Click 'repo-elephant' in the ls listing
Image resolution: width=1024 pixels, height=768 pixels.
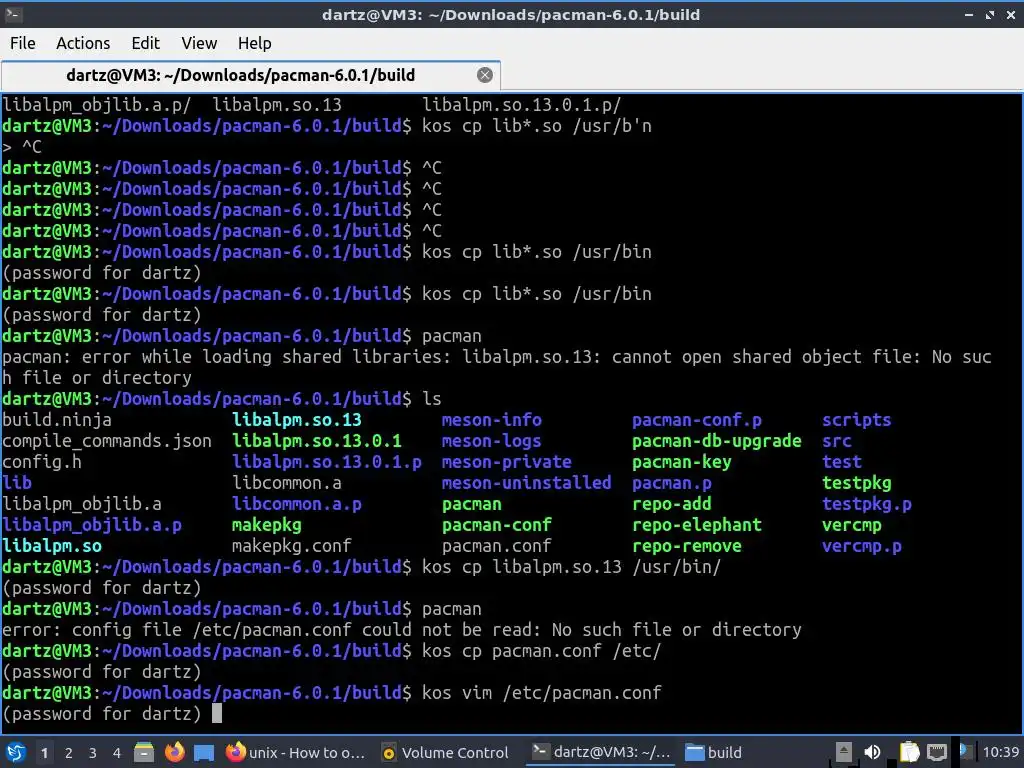(x=697, y=525)
